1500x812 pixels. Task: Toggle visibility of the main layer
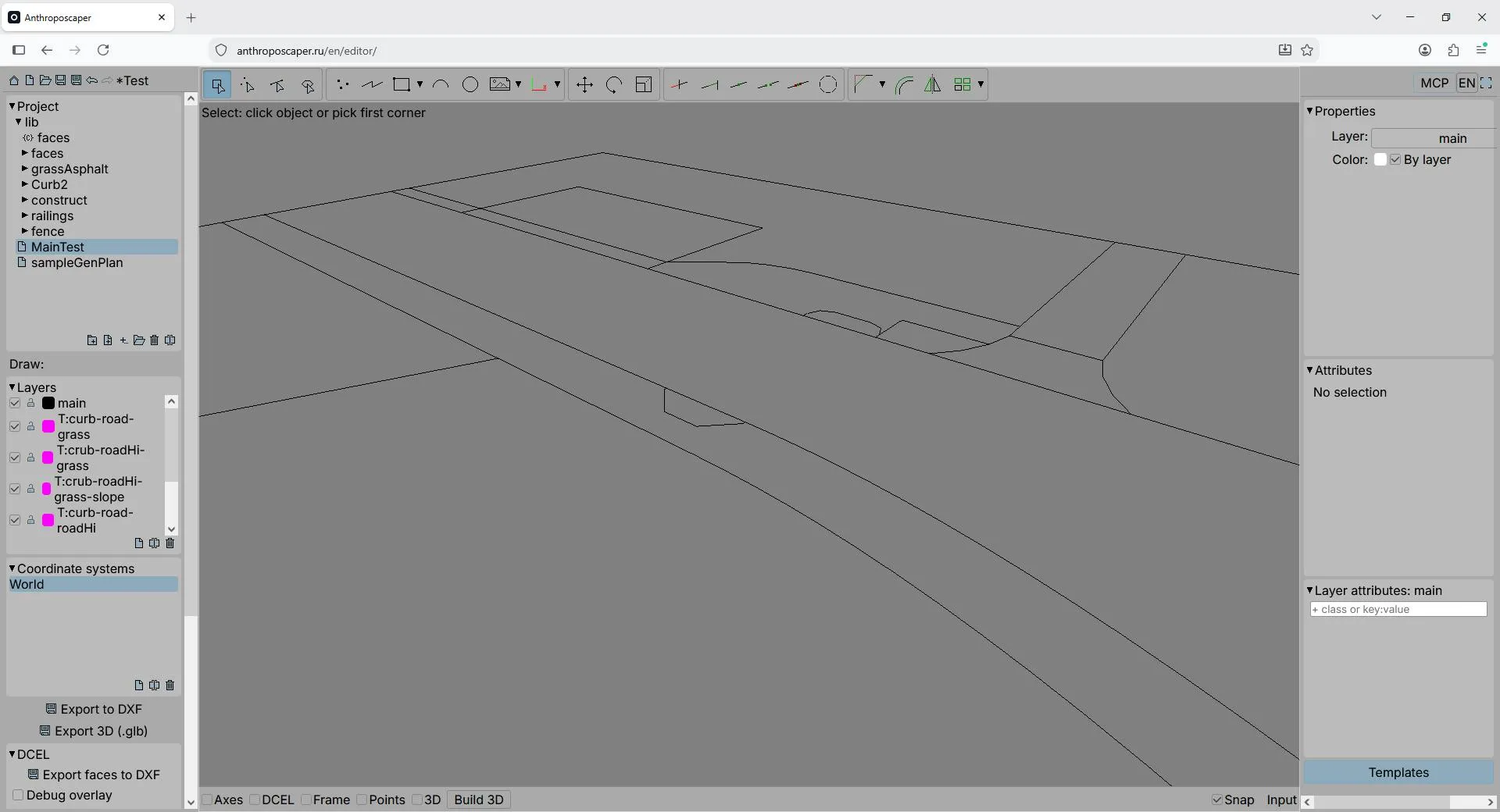point(15,403)
